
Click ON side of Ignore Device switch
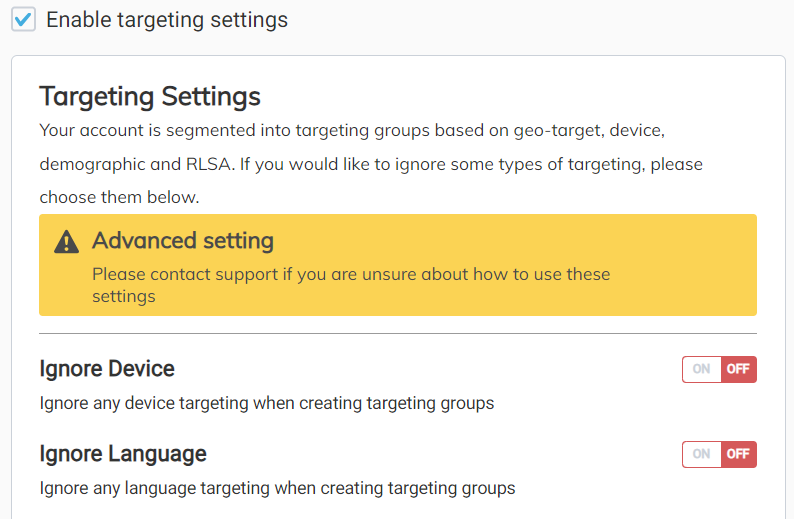[702, 369]
